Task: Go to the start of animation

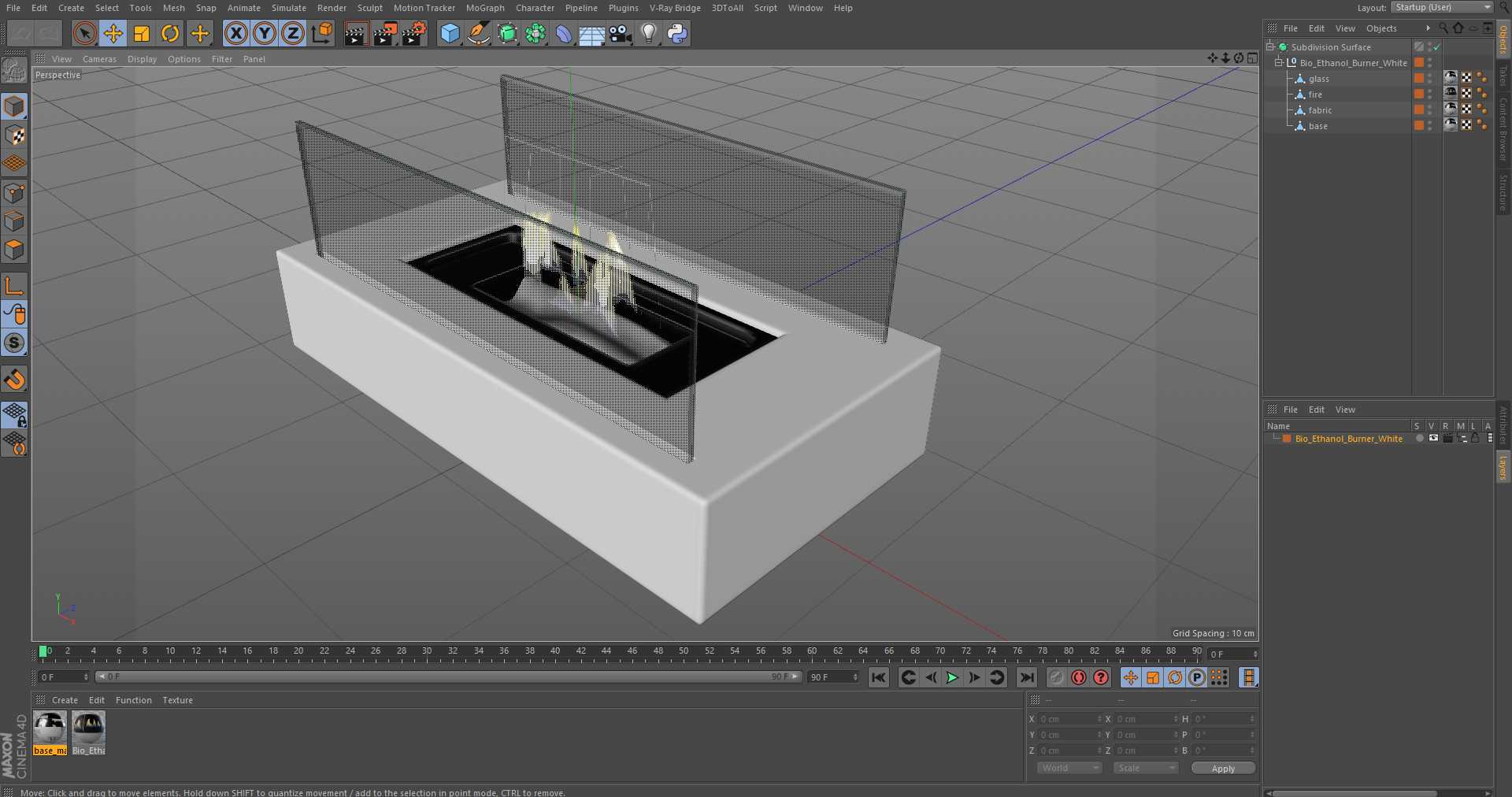Action: tap(879, 677)
